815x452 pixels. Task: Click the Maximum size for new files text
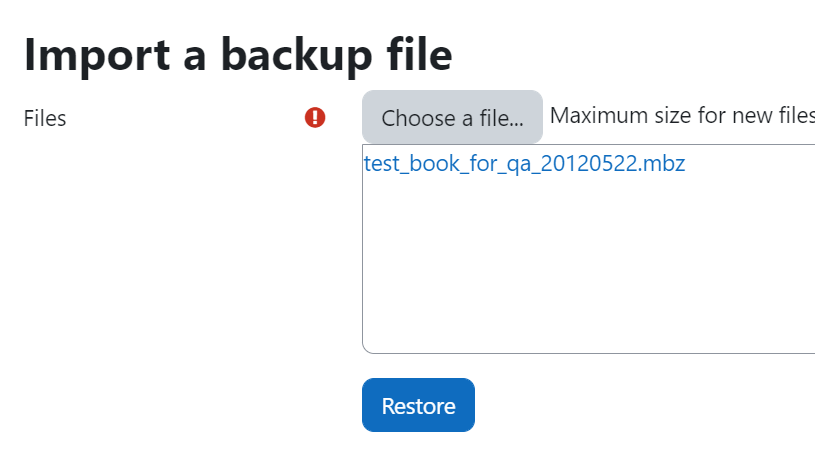click(x=682, y=115)
